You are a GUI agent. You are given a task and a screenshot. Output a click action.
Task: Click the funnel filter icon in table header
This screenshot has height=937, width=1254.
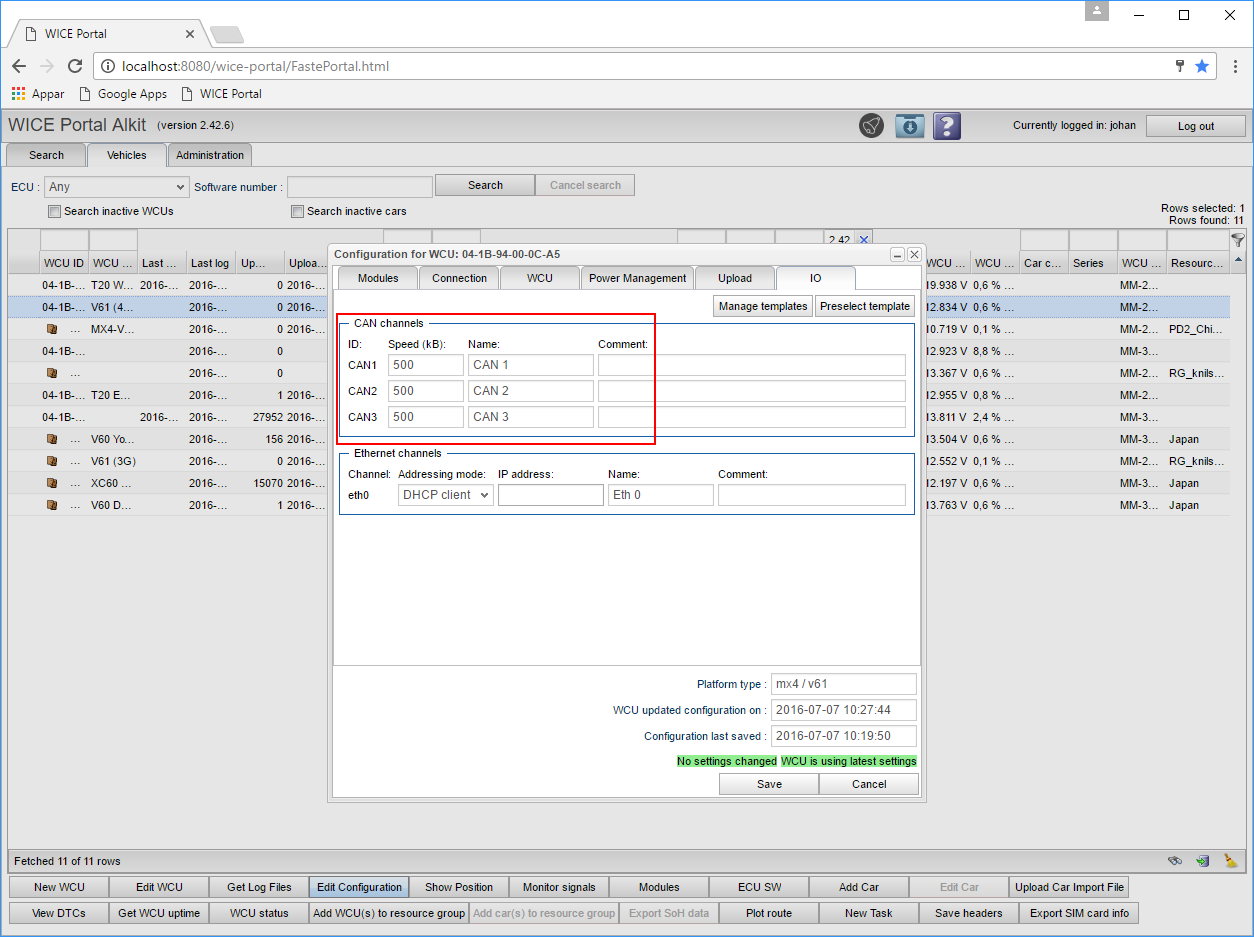[1237, 240]
